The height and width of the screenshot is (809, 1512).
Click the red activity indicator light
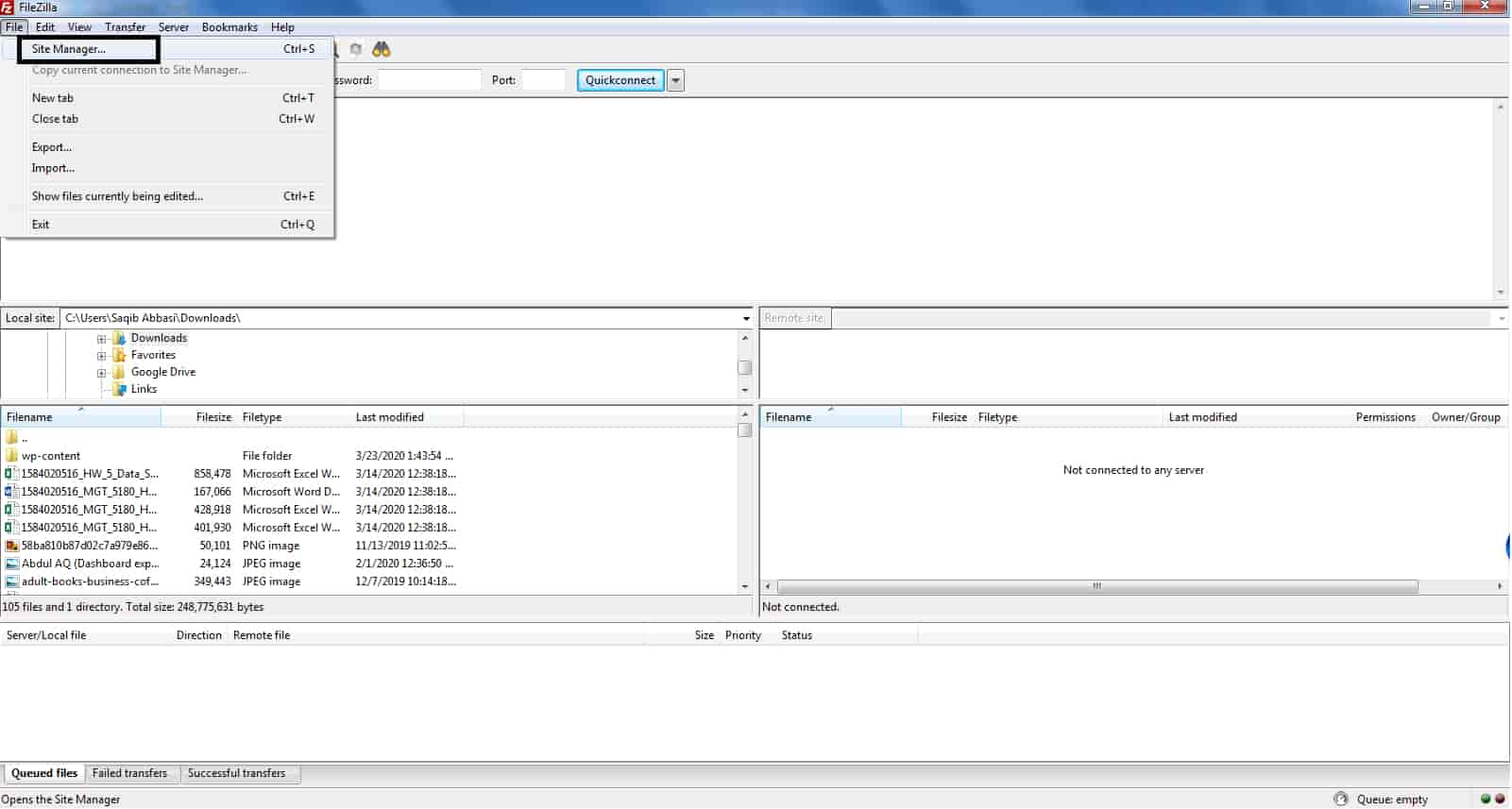point(1500,799)
